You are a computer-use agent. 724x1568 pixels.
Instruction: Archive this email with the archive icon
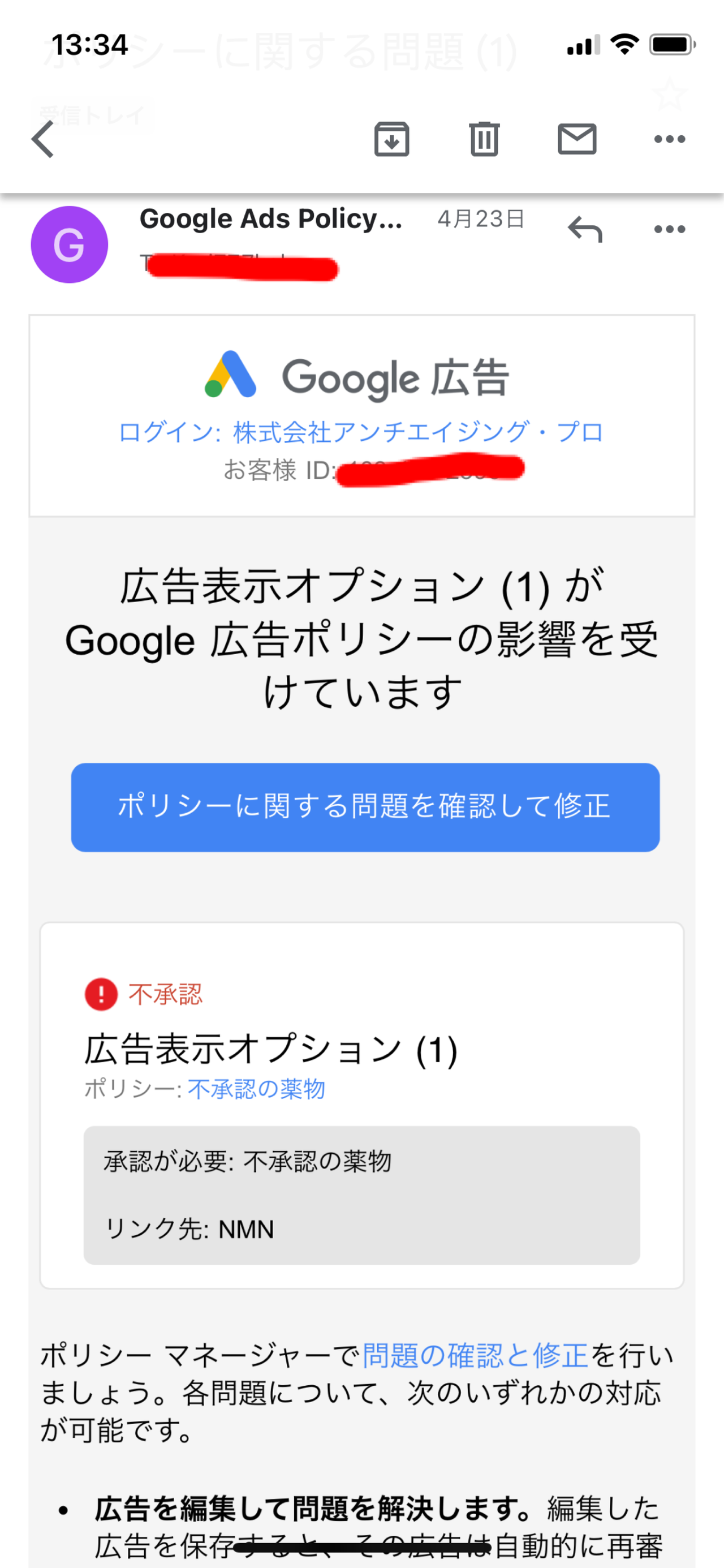point(391,139)
